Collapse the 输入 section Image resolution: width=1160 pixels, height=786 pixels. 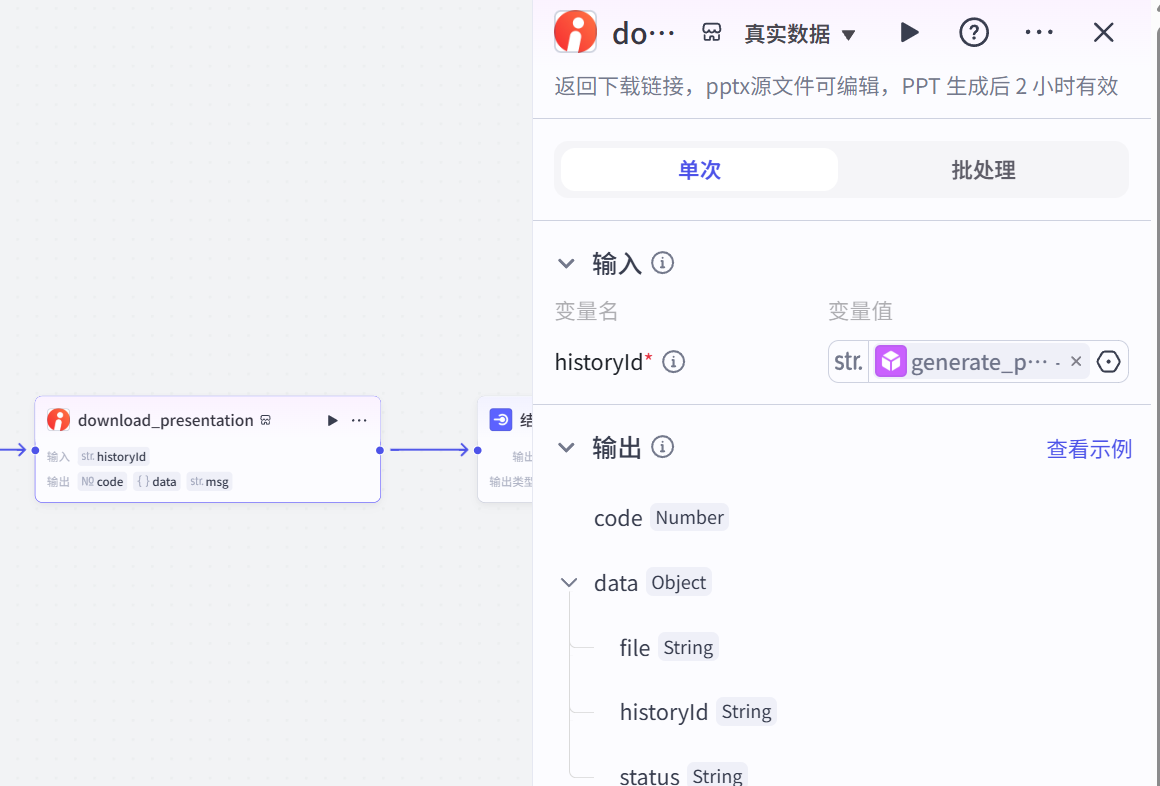(x=567, y=264)
